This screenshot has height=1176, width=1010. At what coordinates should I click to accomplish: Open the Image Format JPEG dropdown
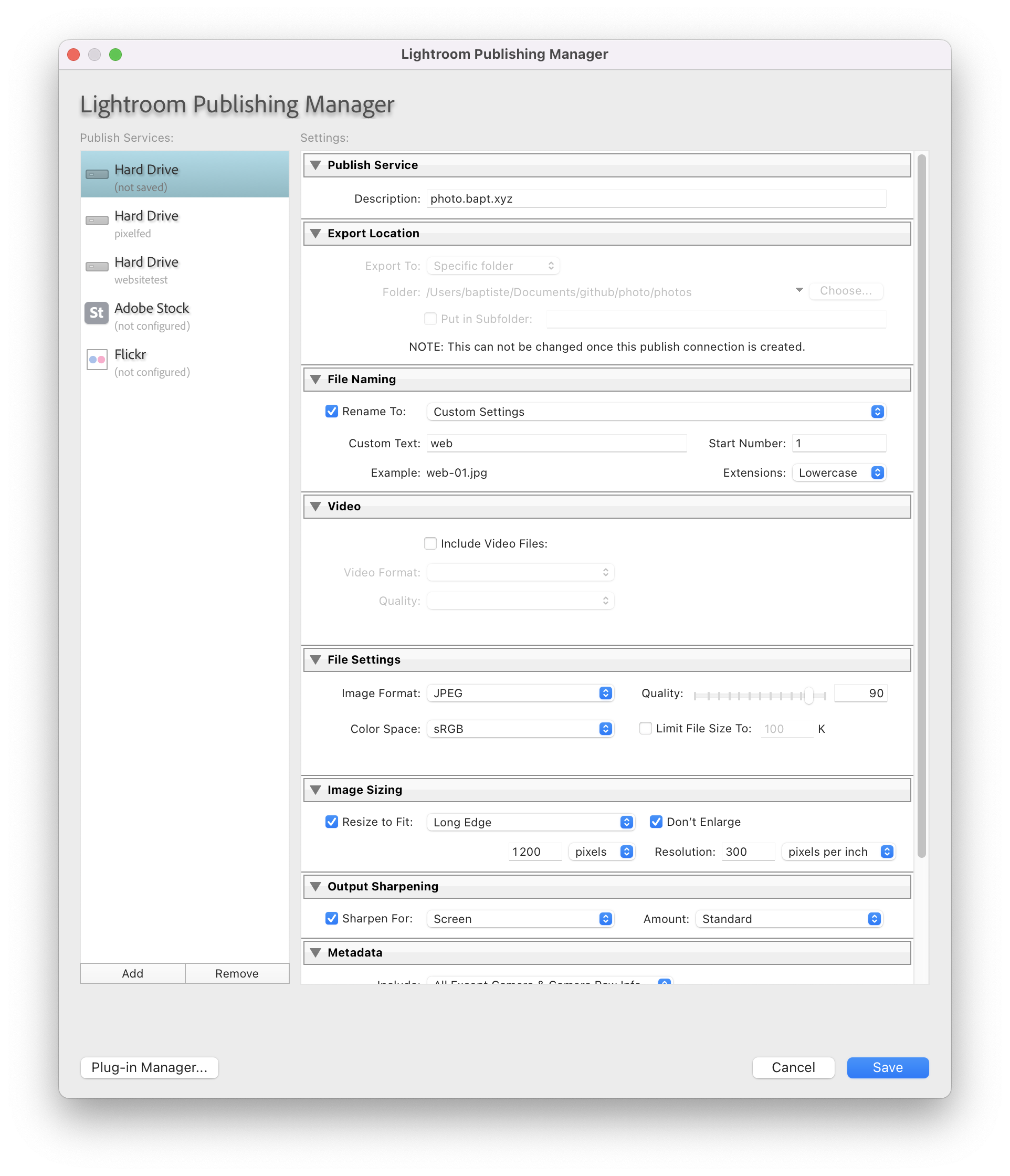click(520, 694)
